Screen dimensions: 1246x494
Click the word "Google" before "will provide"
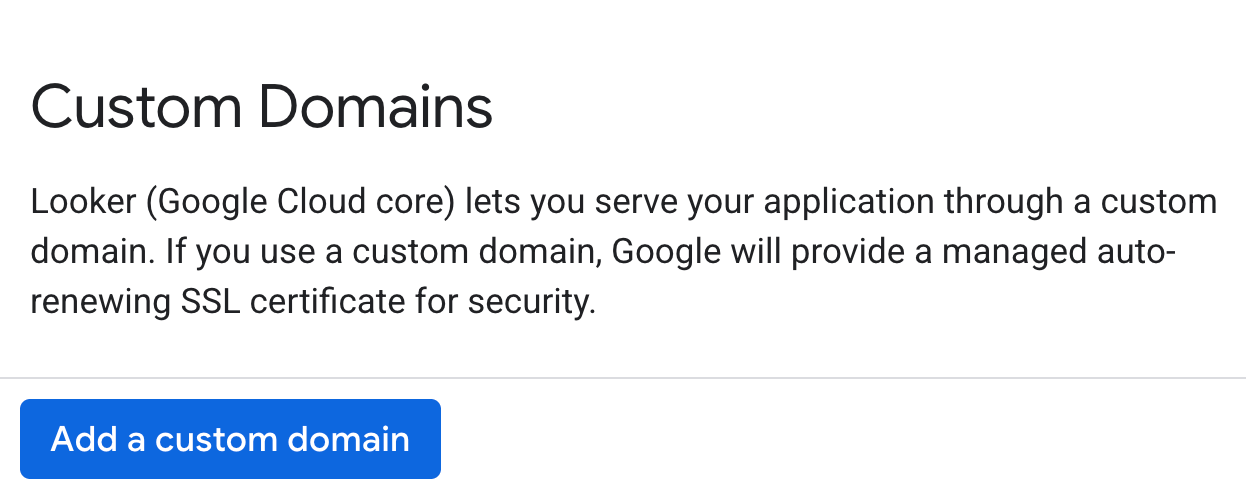666,251
